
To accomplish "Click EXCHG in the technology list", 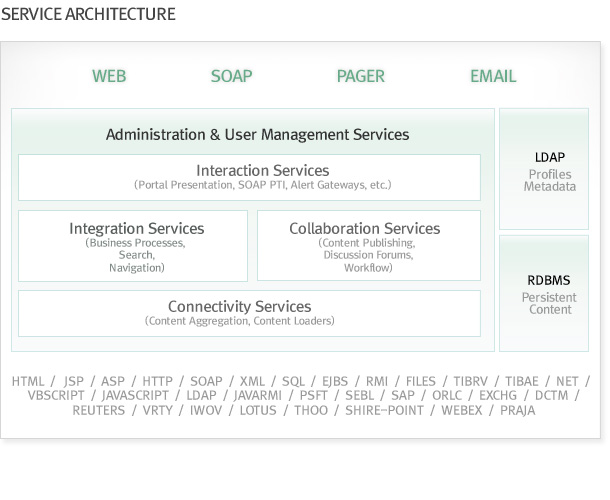I will coord(498,396).
